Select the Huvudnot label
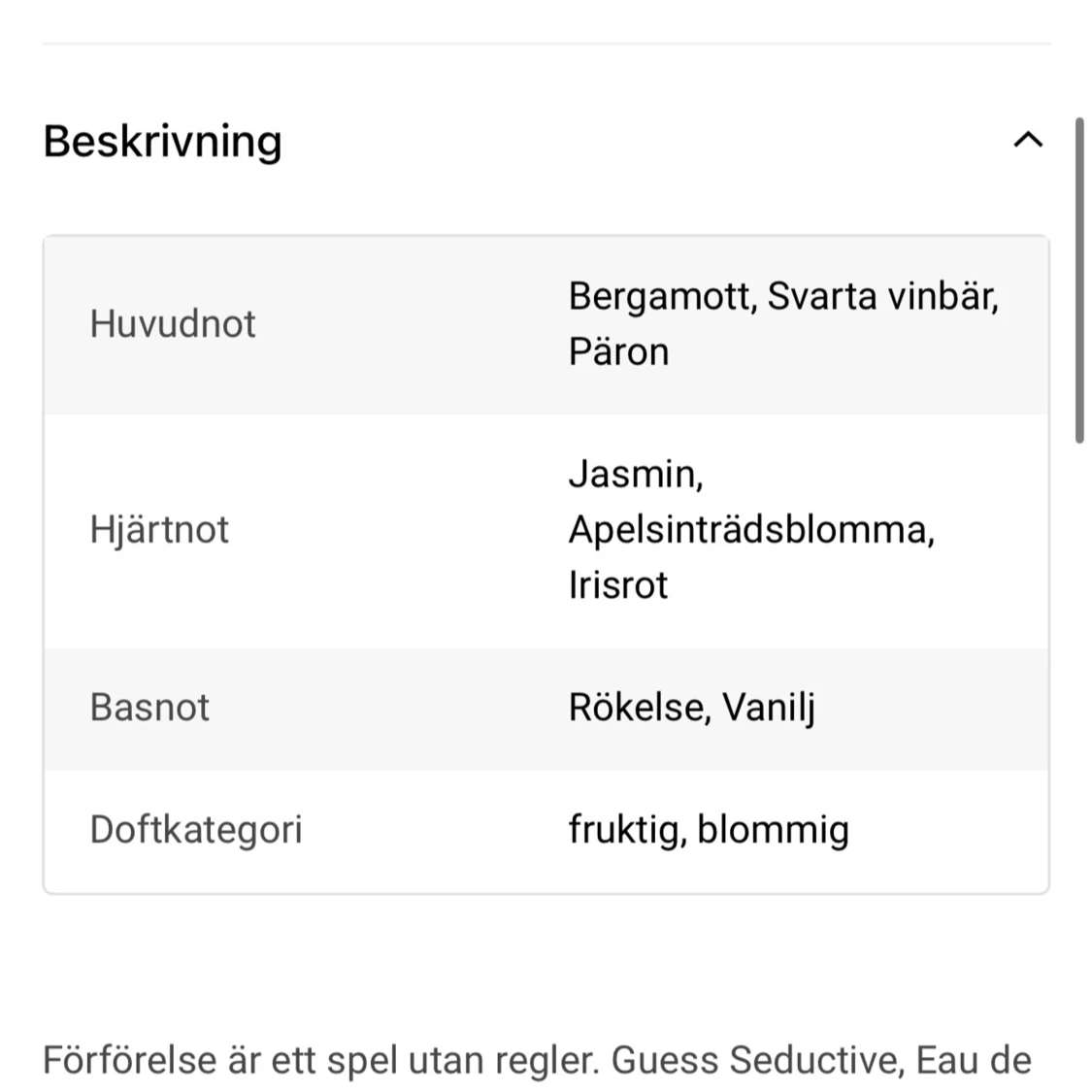The height and width of the screenshot is (1092, 1092). click(x=173, y=324)
